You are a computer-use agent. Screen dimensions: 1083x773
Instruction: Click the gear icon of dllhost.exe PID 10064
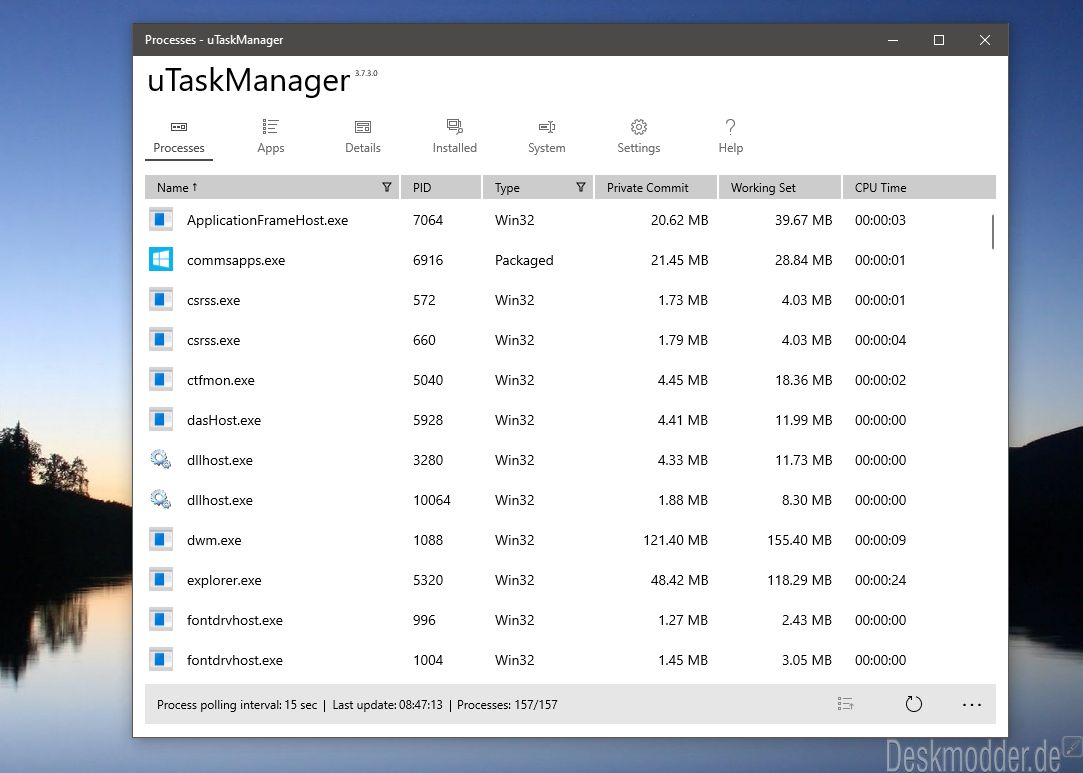tap(161, 499)
